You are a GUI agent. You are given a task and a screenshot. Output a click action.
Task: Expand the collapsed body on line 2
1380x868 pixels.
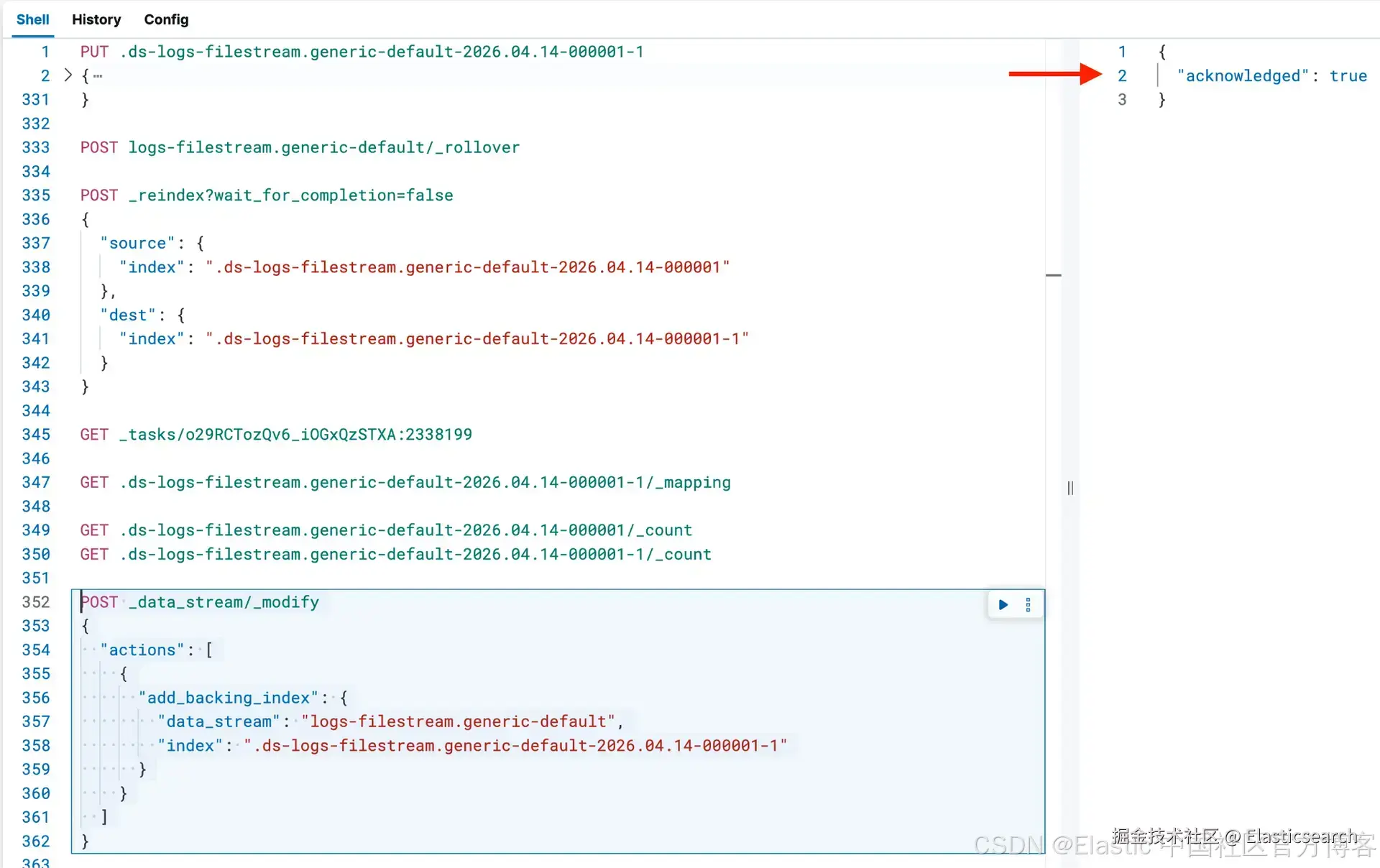[68, 75]
